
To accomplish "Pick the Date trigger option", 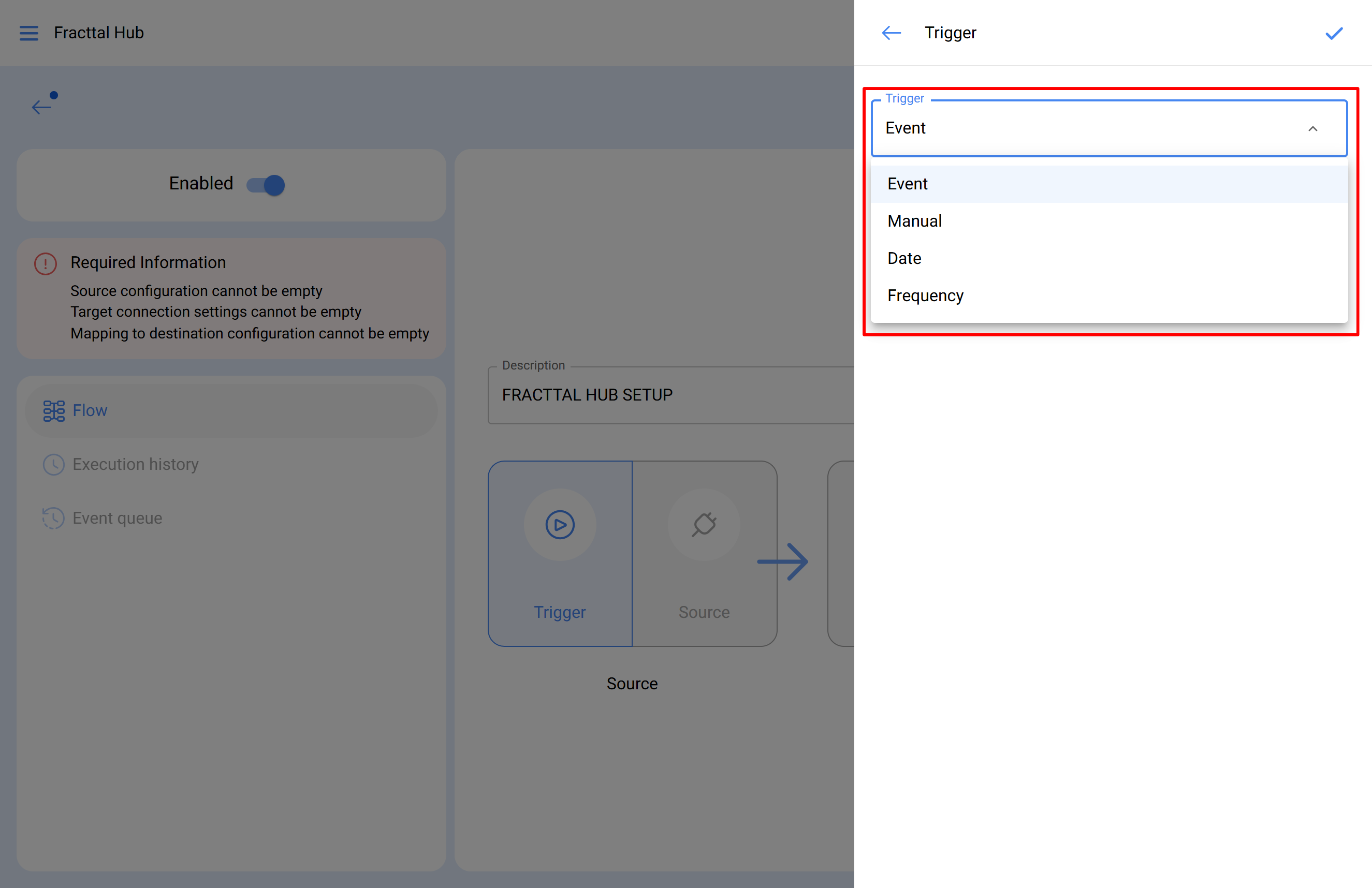I will 904,258.
